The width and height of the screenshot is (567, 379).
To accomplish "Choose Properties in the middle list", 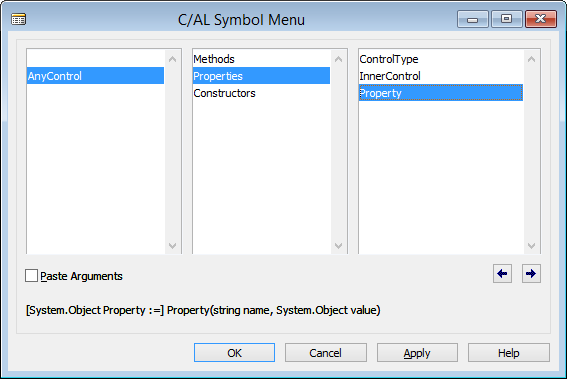I will (261, 76).
